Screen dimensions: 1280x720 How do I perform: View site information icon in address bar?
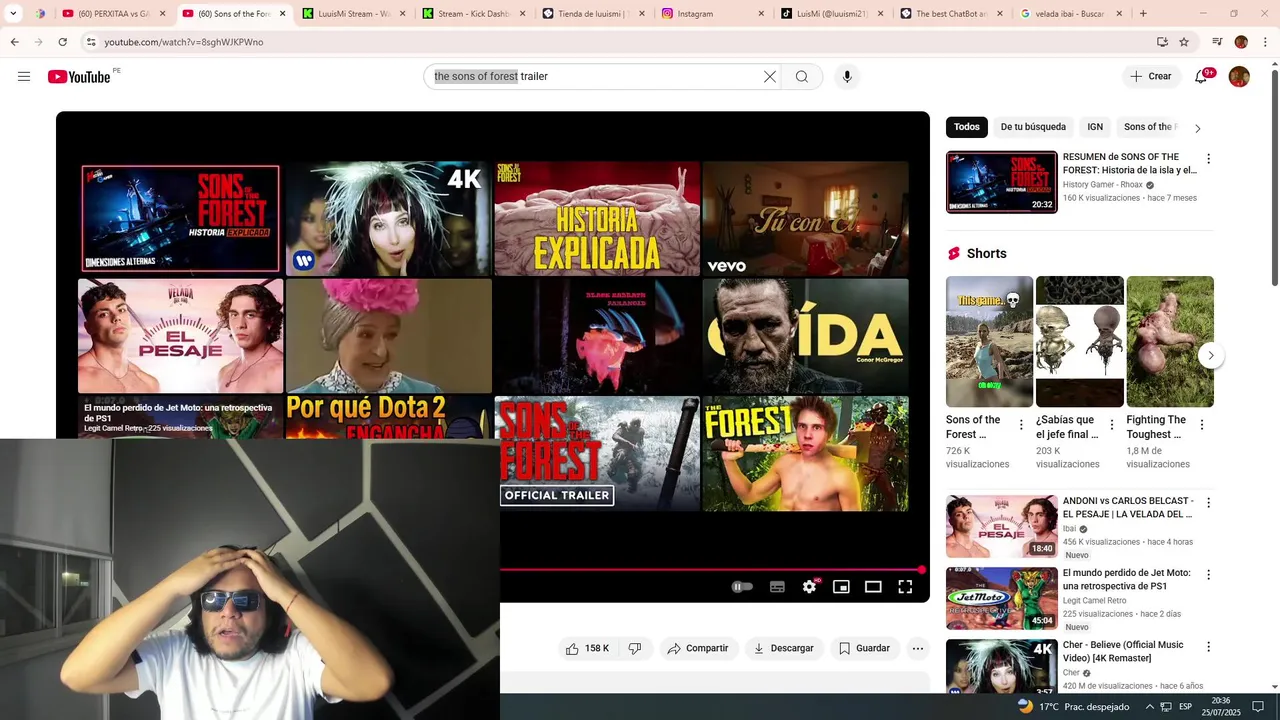[90, 42]
